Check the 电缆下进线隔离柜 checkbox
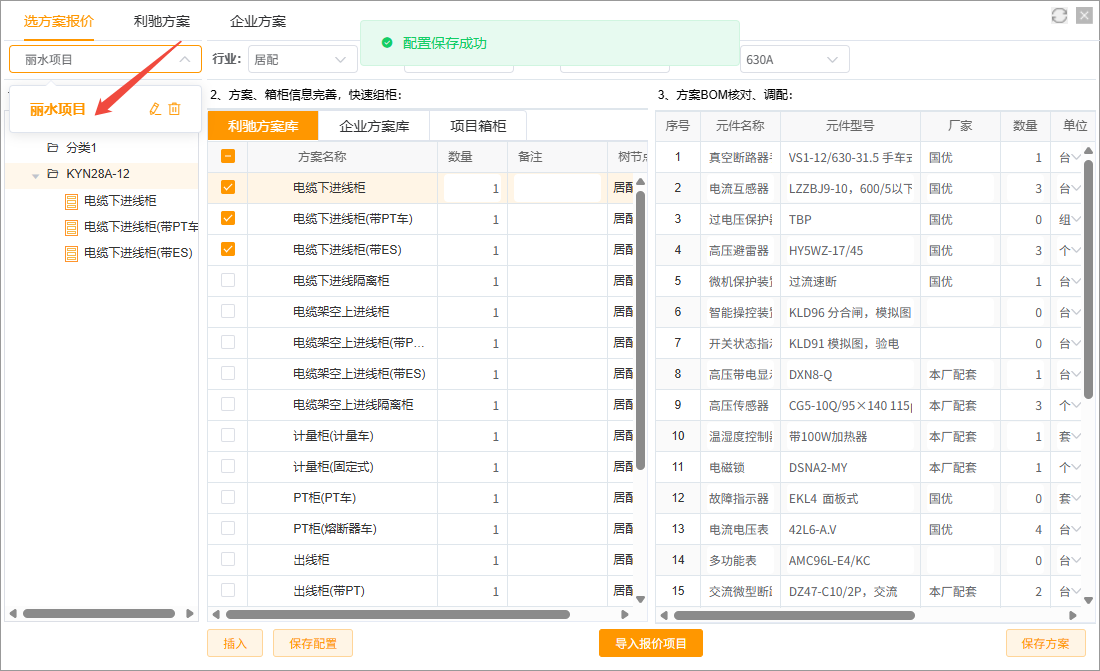Viewport: 1100px width, 671px height. (x=228, y=280)
